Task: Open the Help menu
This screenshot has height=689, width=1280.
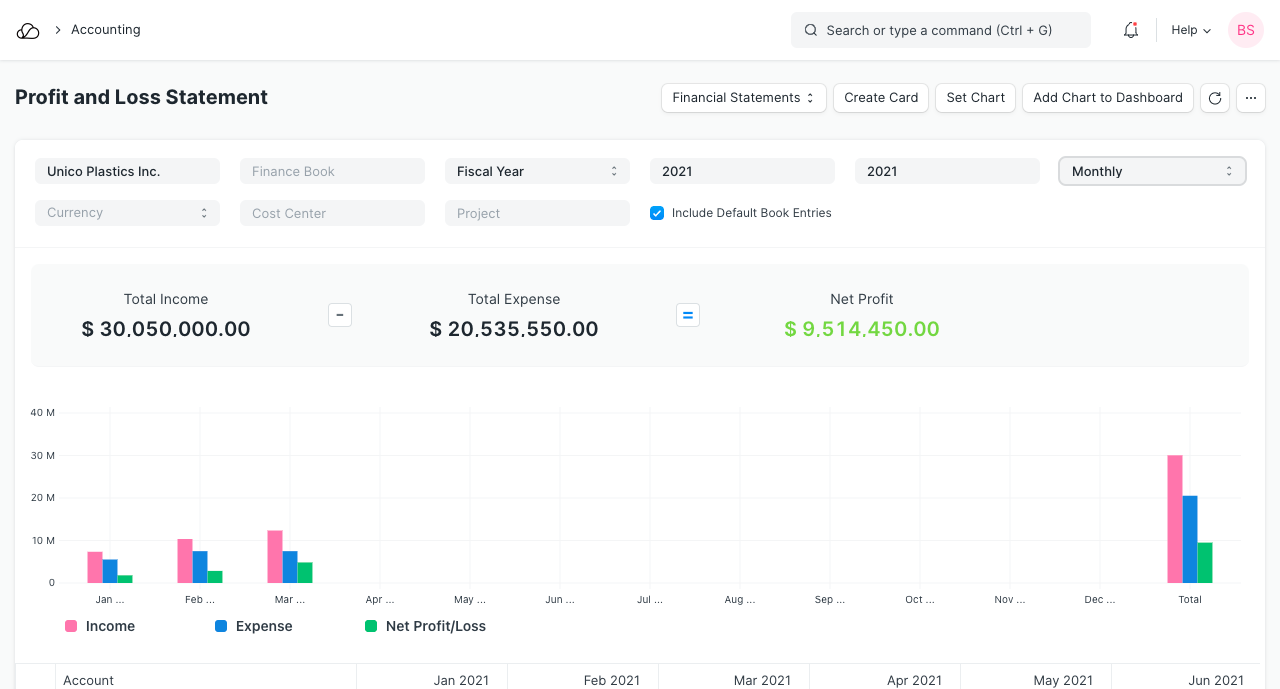Action: (x=1191, y=30)
